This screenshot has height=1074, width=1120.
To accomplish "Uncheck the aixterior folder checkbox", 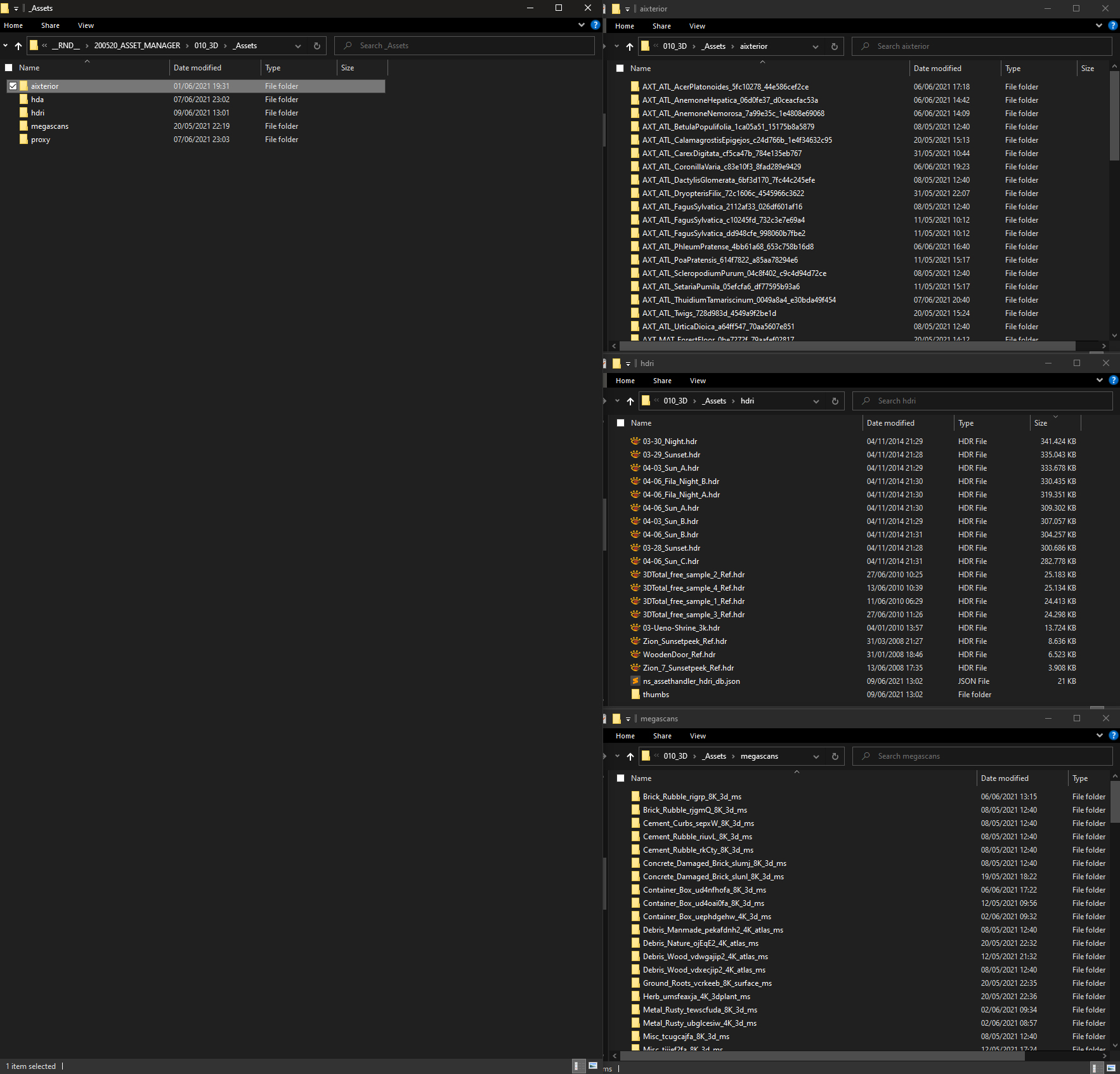I will pos(13,86).
